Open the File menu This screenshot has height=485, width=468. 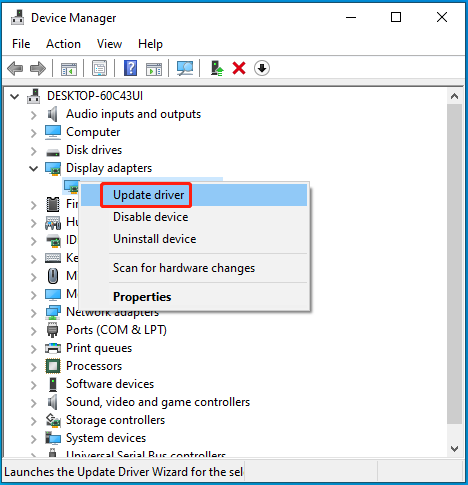click(x=21, y=44)
